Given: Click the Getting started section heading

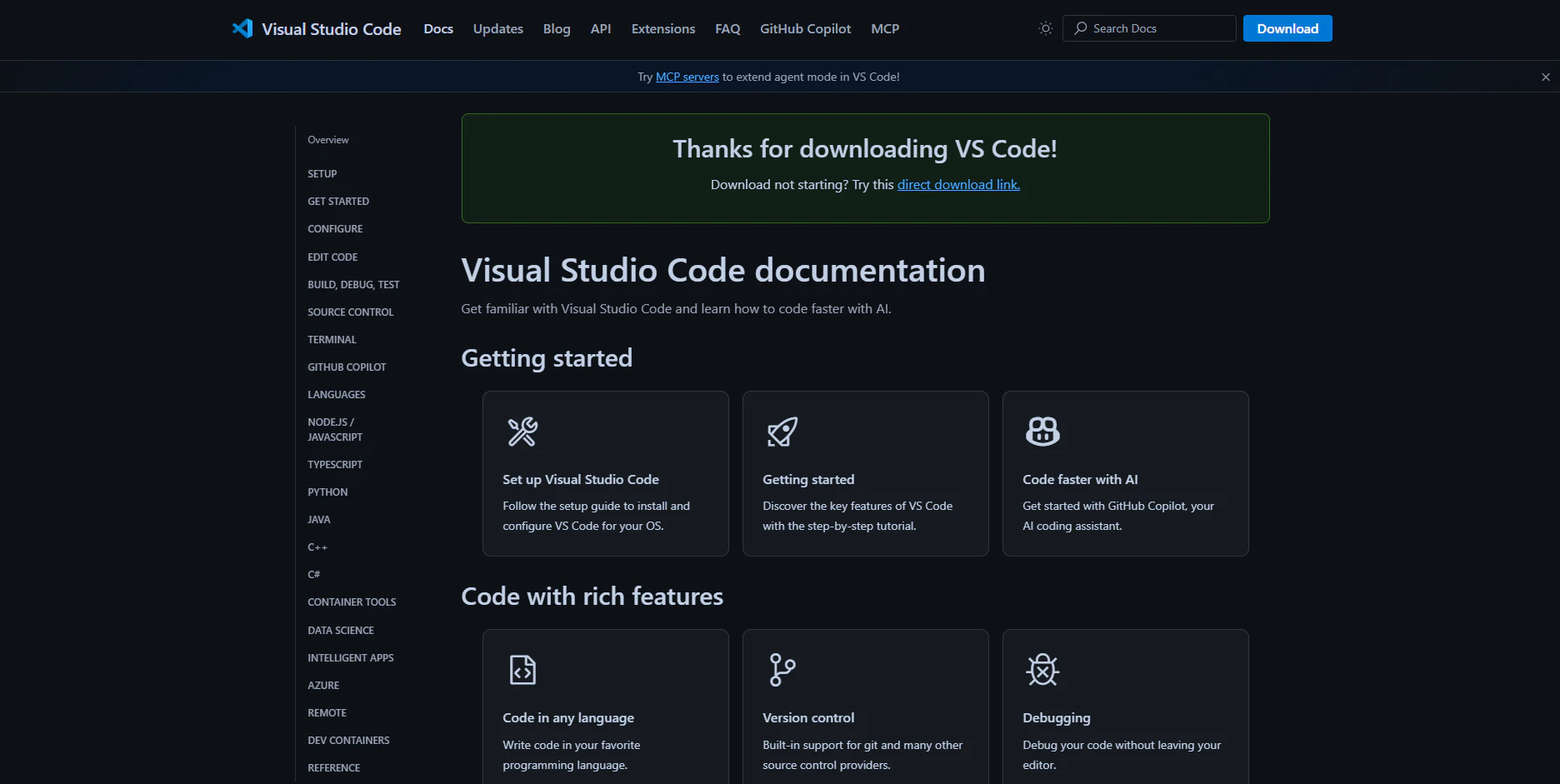Looking at the screenshot, I should tap(547, 358).
